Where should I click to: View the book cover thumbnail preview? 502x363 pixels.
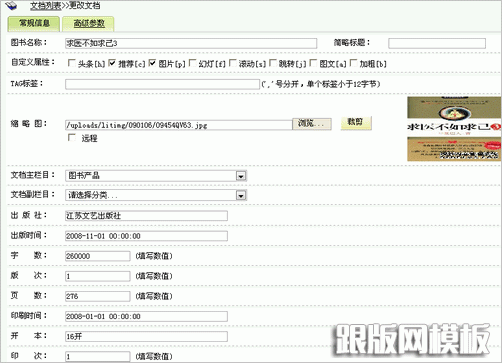click(x=454, y=129)
